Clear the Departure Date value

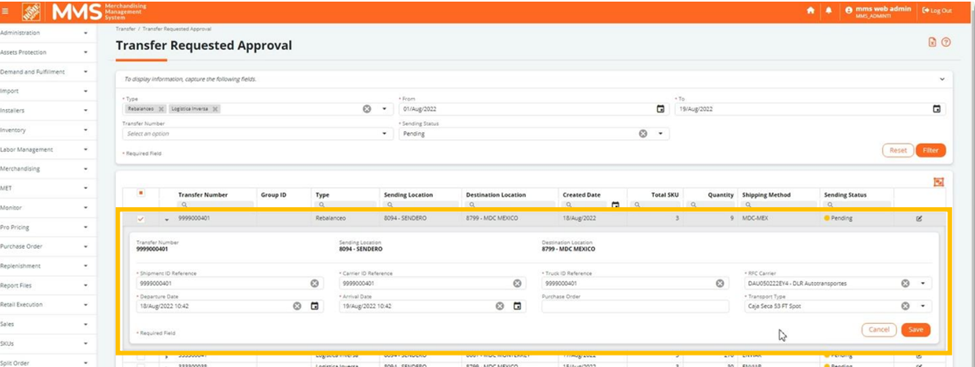click(297, 306)
